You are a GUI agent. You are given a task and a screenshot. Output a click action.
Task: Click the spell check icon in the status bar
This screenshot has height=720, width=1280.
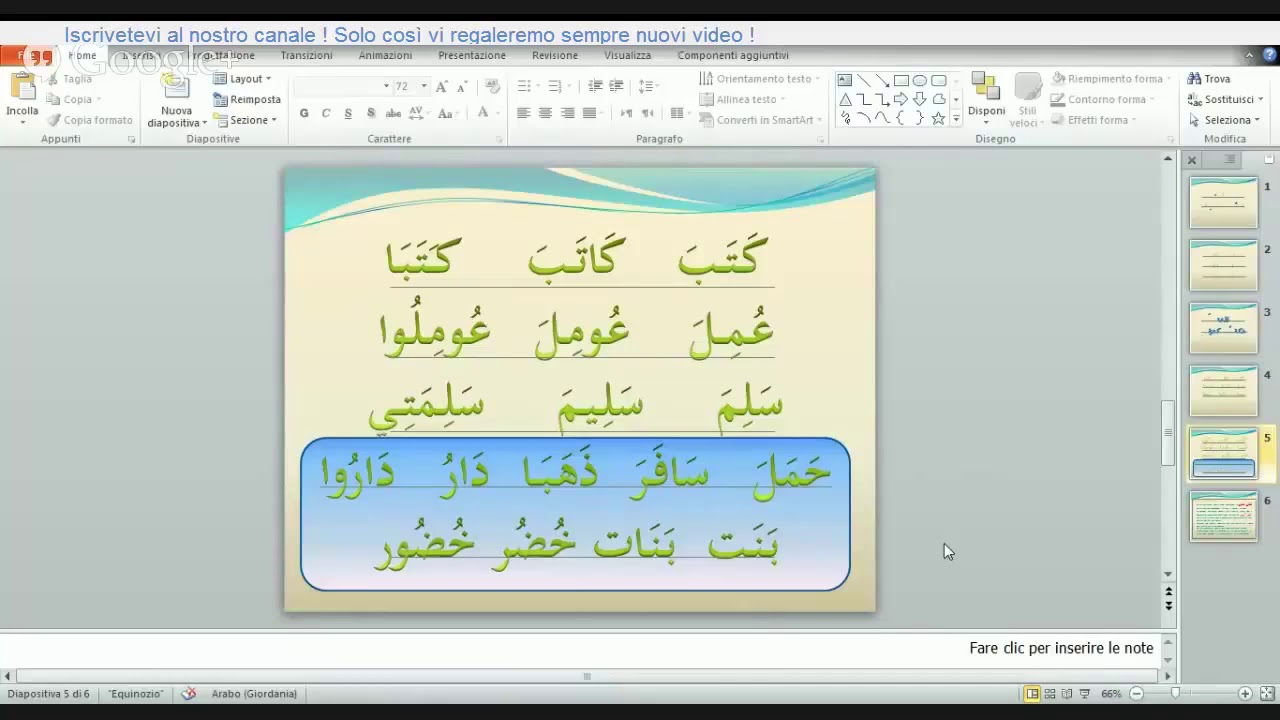pyautogui.click(x=189, y=693)
